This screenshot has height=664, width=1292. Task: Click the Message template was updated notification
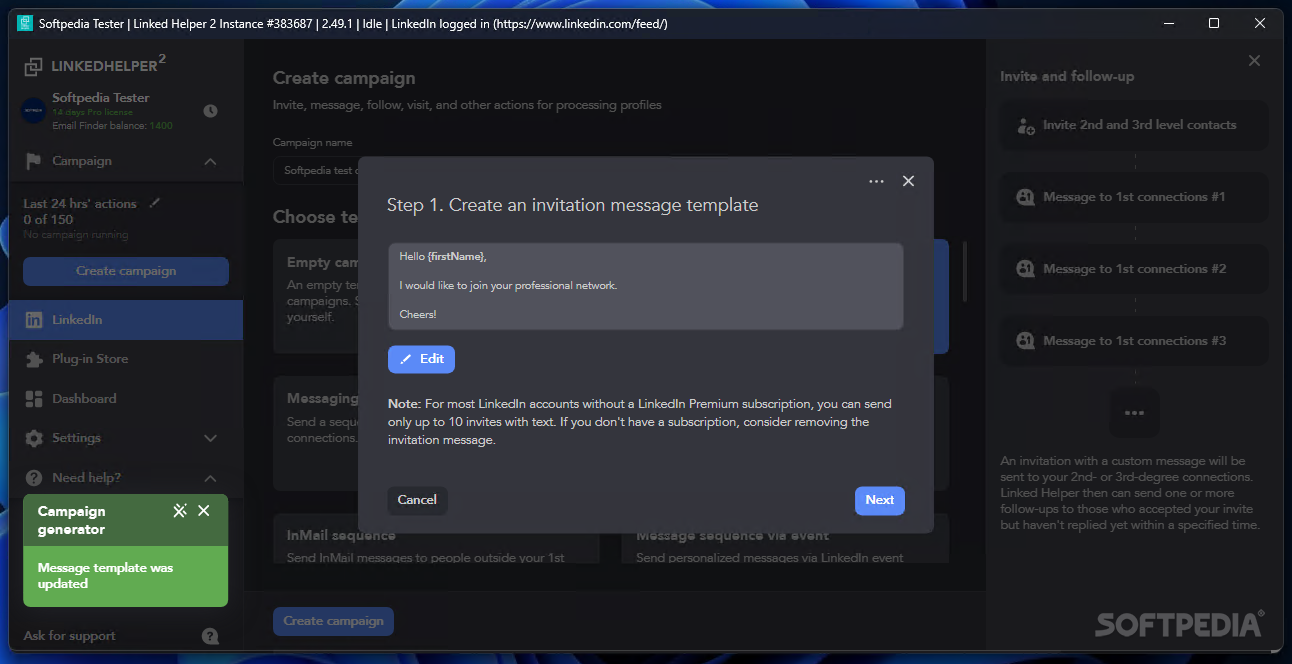pos(126,576)
